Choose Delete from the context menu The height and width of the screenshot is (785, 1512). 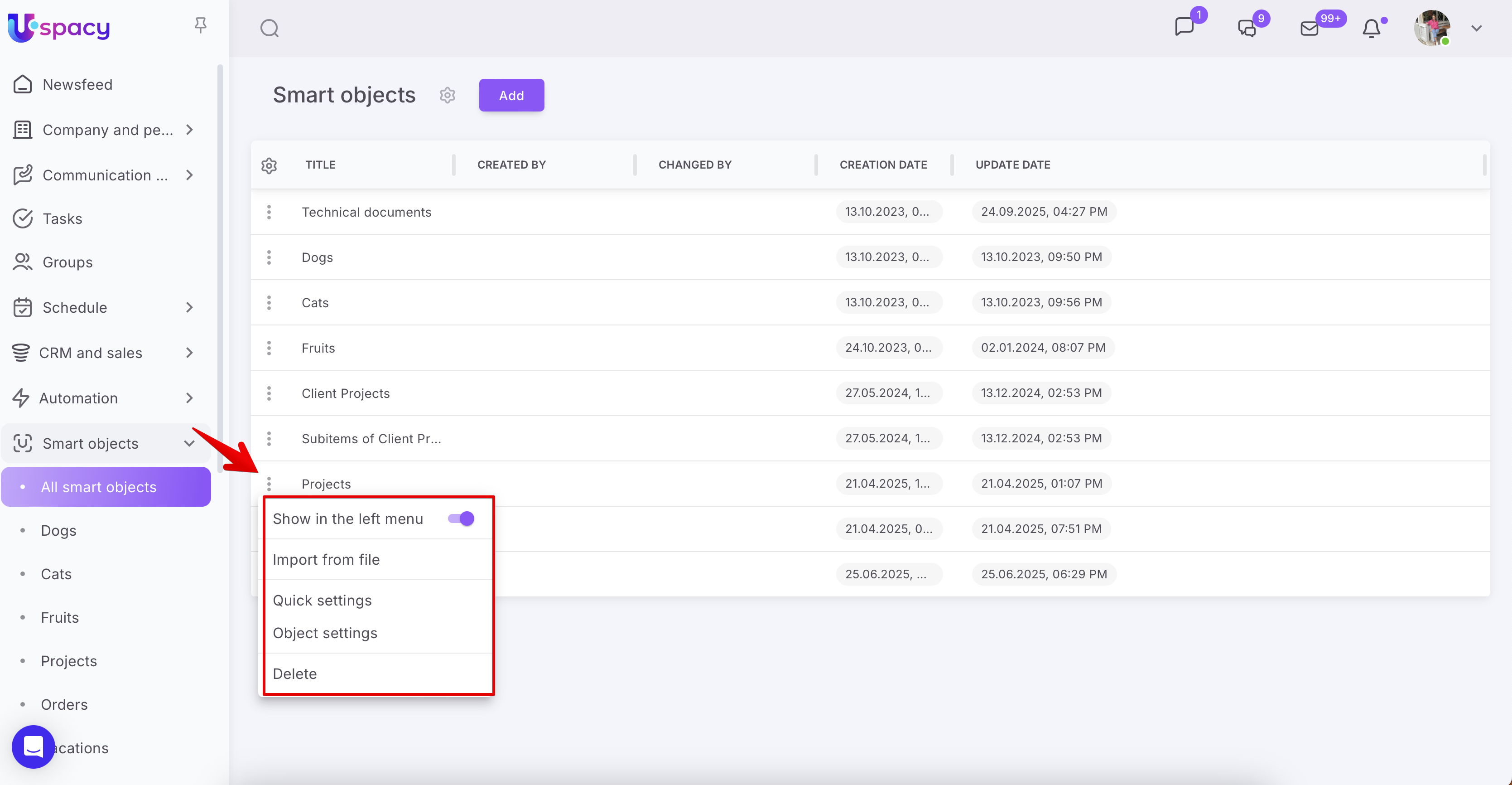pyautogui.click(x=294, y=674)
